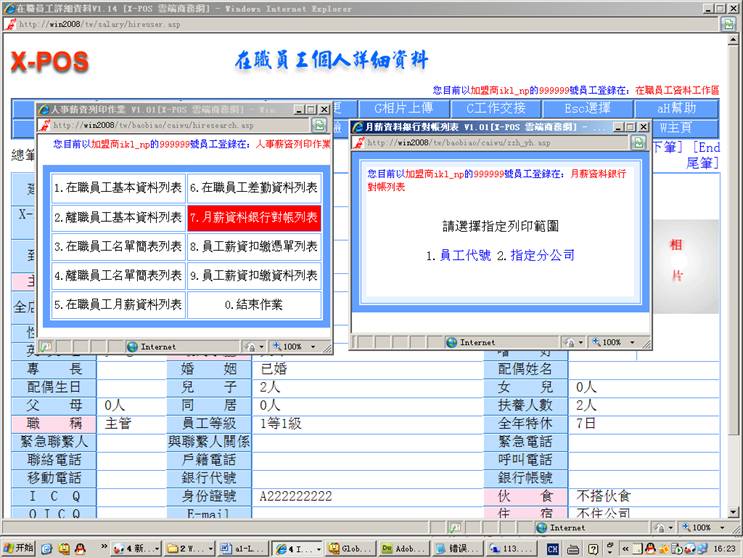Click the refresh icon in the 人事薪資列印作業 popup address bar
This screenshot has width=743, height=558.
click(x=319, y=125)
